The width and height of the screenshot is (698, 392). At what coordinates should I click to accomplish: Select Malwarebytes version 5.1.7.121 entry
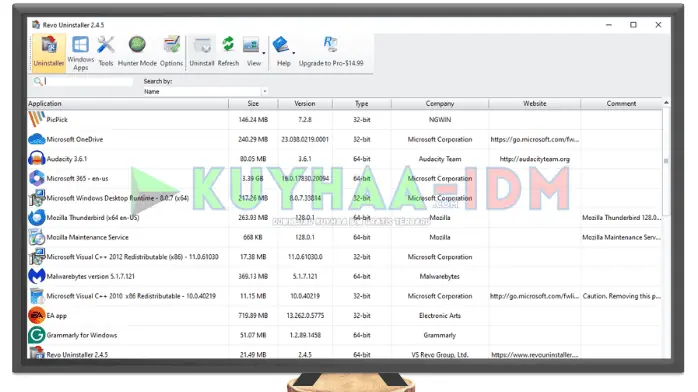(90, 276)
